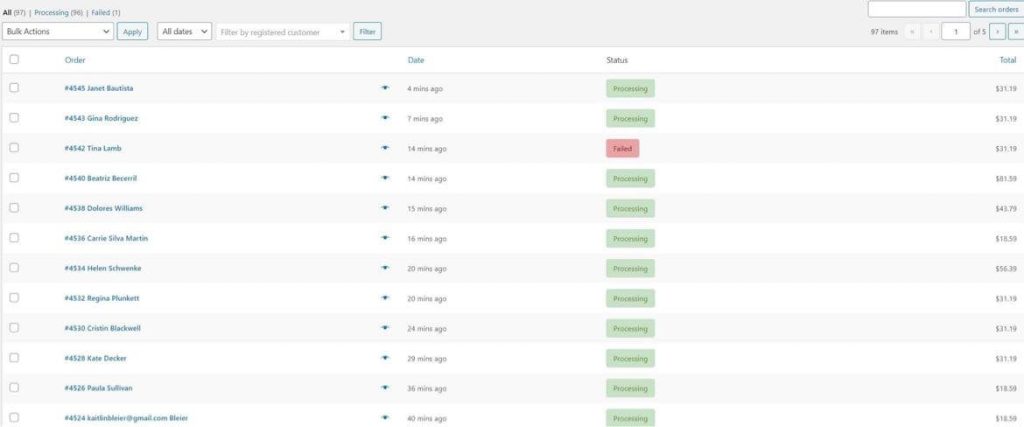Viewport: 1024px width, 427px height.
Task: Jump to last page of orders
Action: pos(1016,31)
